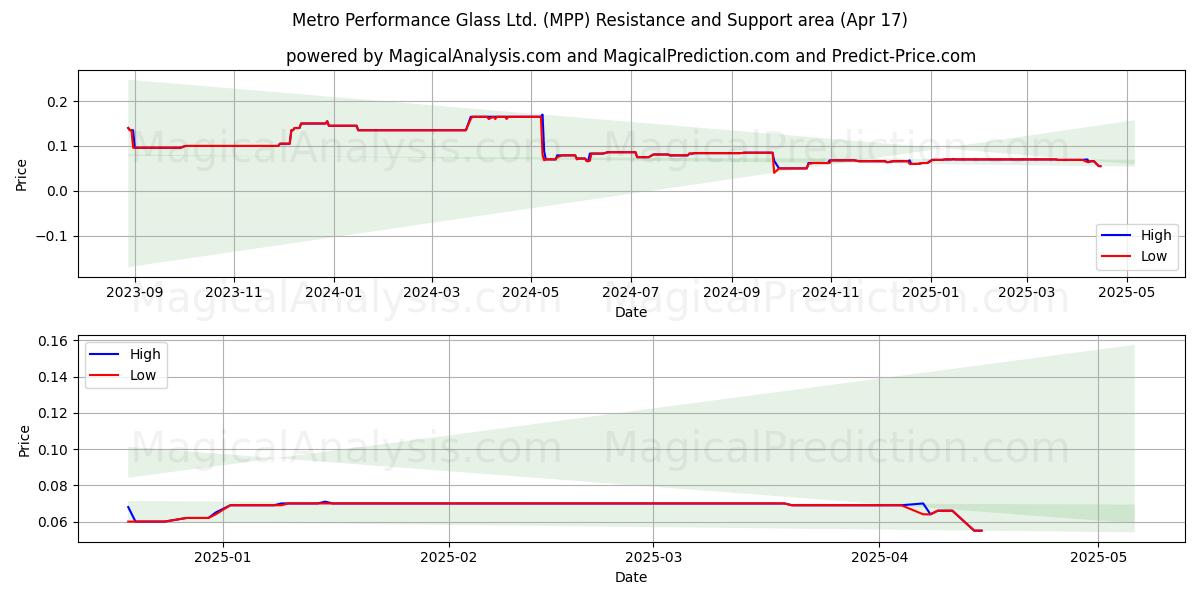This screenshot has width=1200, height=600.
Task: Click the 'Date' axis label of upper chart
Action: (631, 312)
